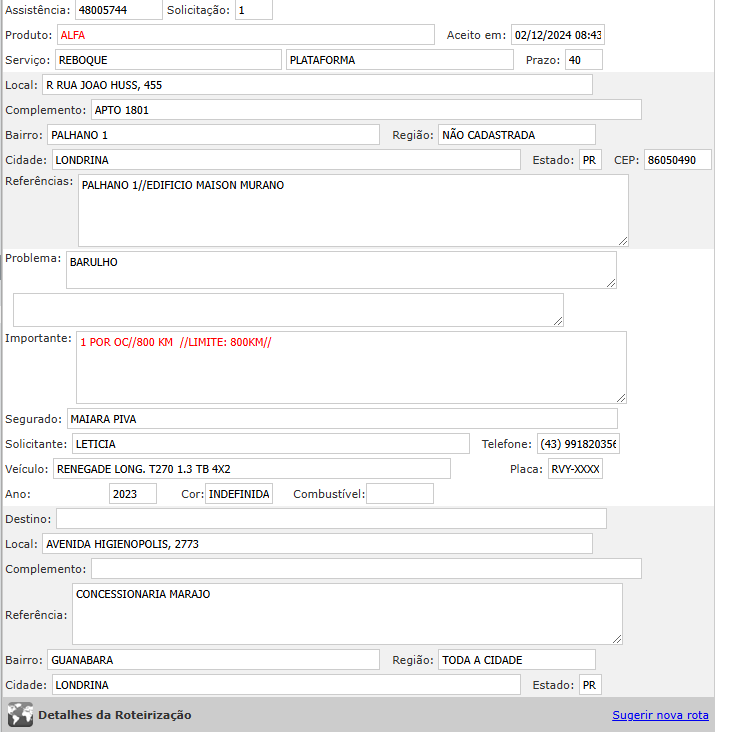
Task: Focus the empty Combustível field
Action: (x=400, y=494)
